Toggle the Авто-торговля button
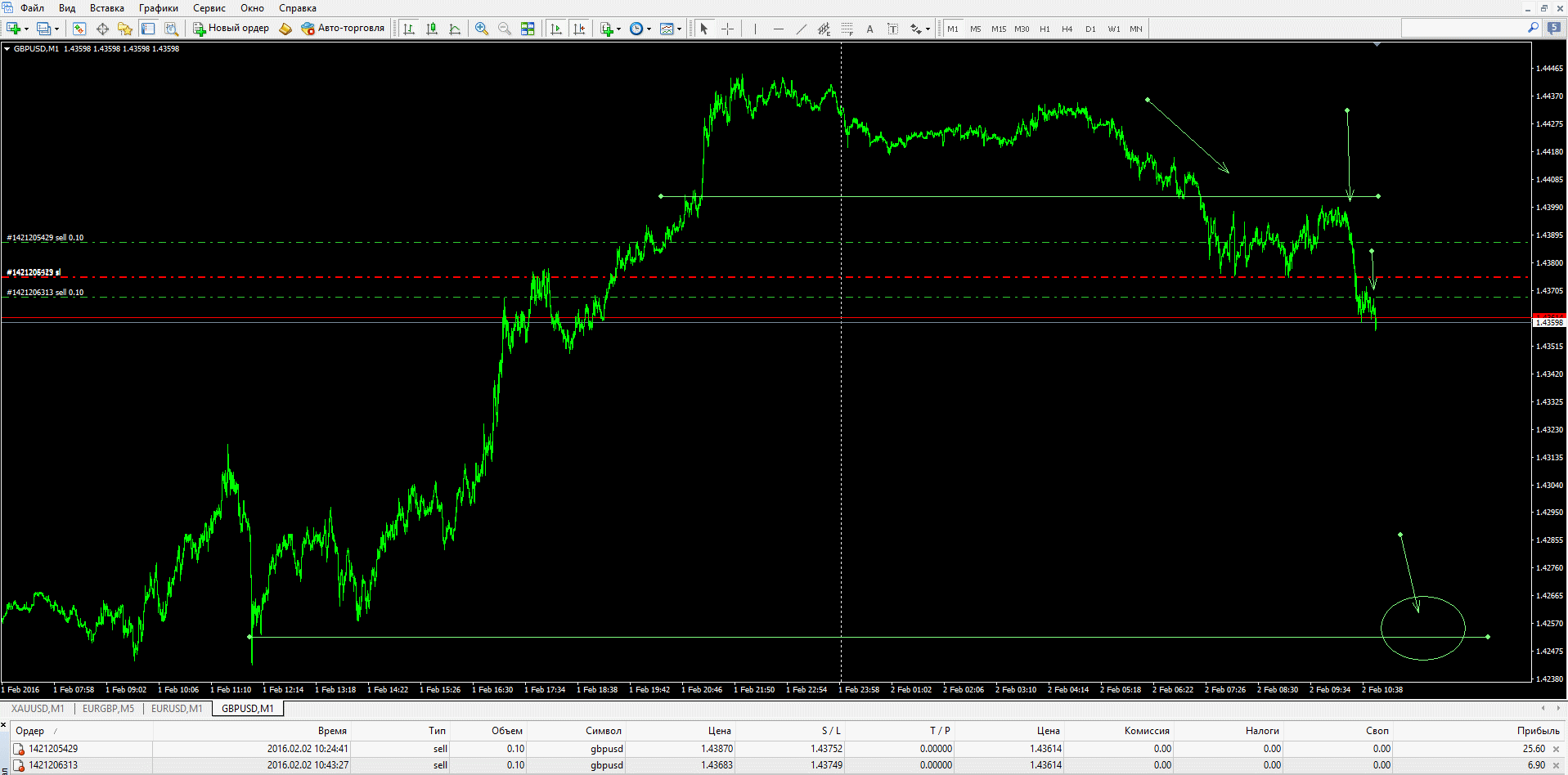This screenshot has width=1568, height=775. (343, 29)
